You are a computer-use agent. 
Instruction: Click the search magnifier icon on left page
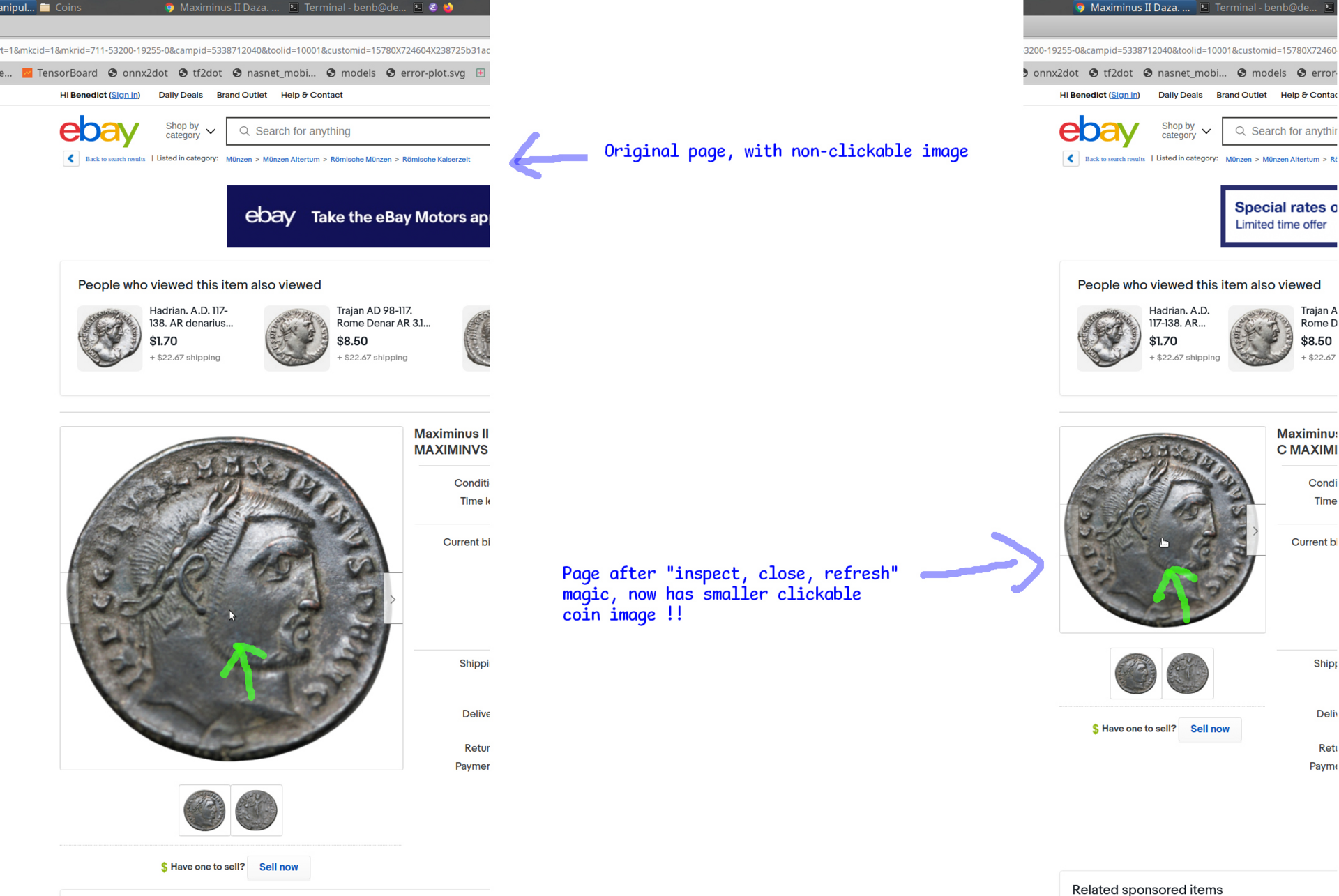(x=244, y=131)
